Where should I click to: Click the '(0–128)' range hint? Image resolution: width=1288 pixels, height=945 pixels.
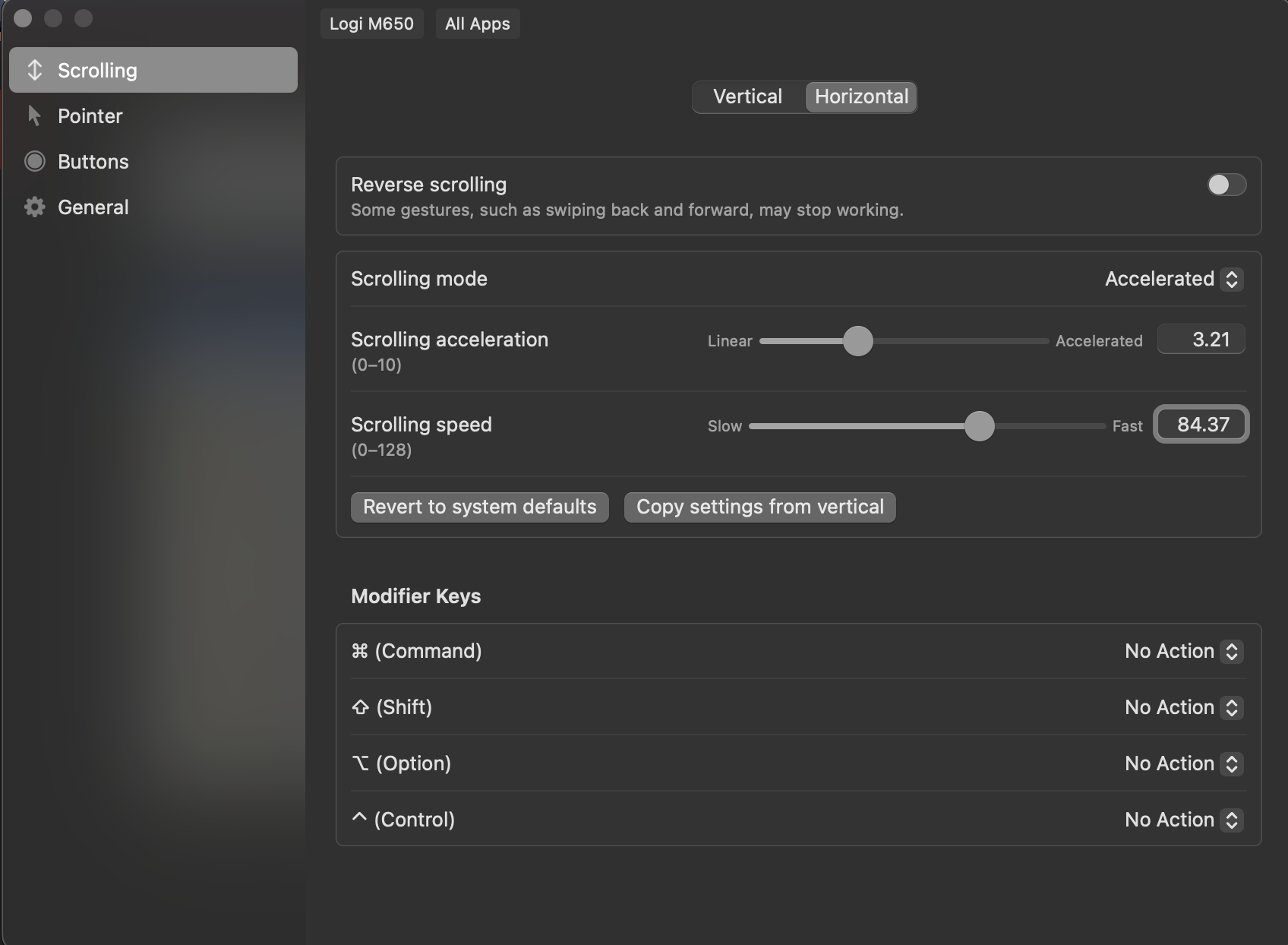381,450
